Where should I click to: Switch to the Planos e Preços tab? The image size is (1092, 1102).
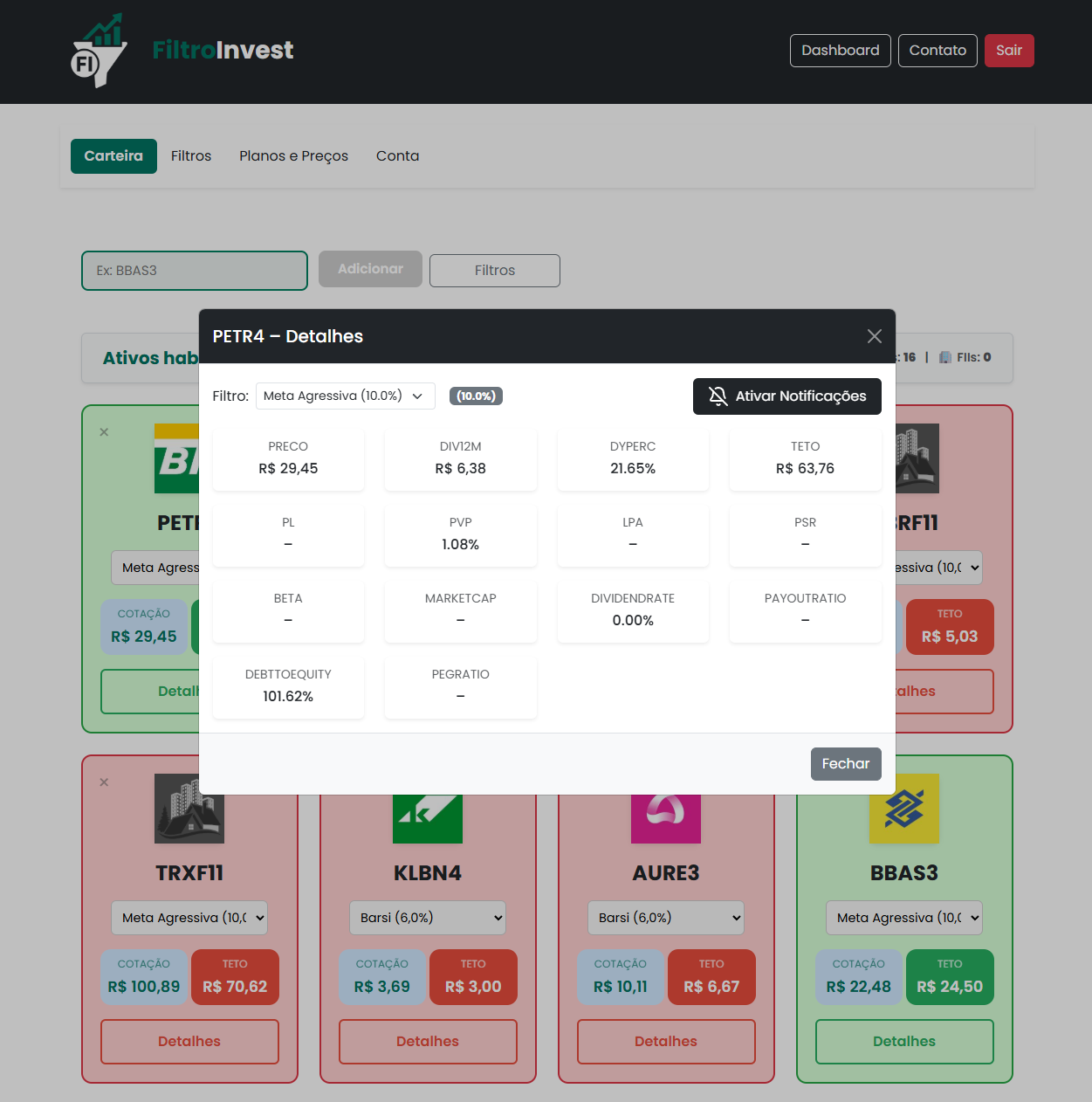293,156
